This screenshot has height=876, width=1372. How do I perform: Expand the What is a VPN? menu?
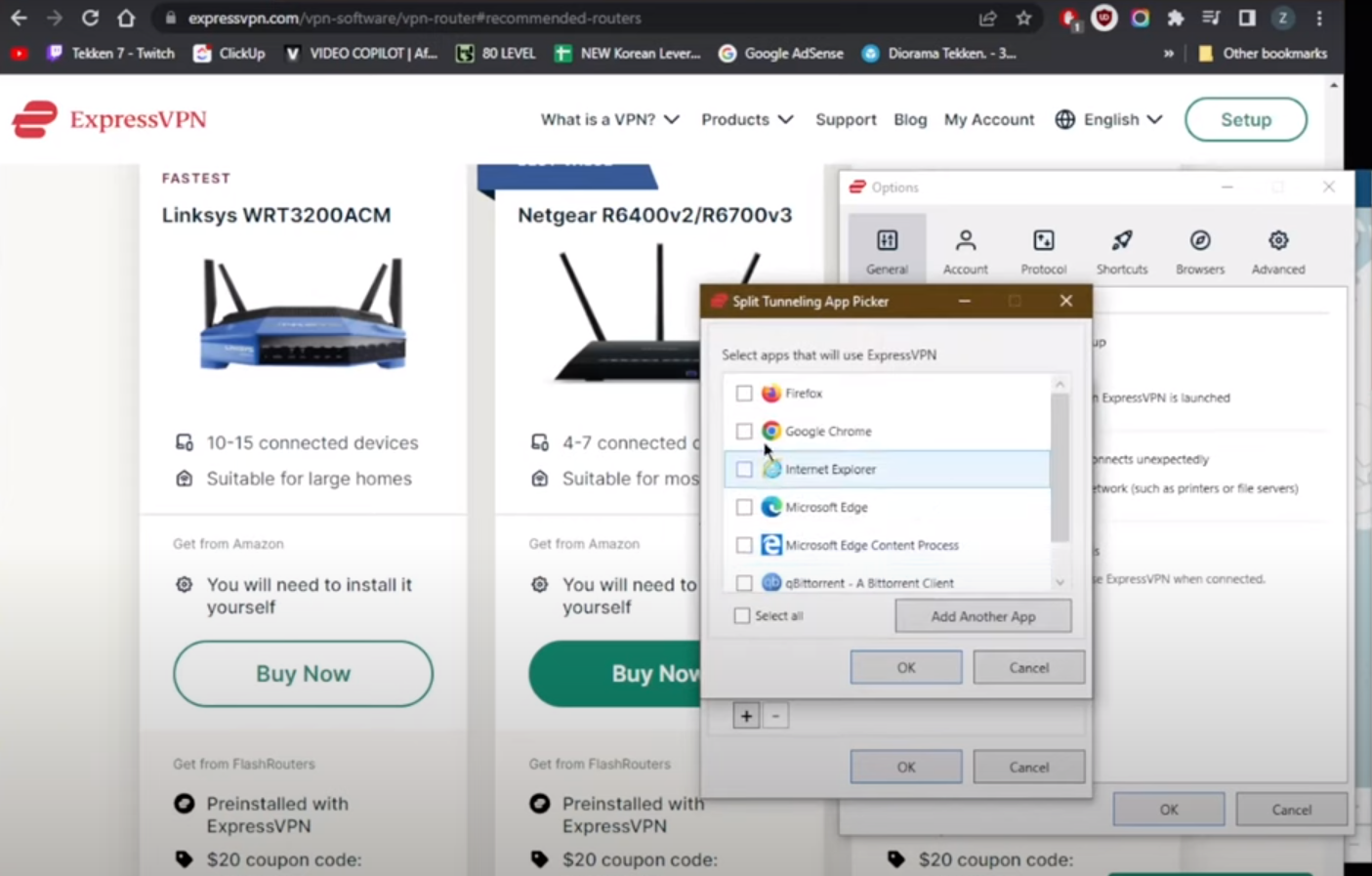[x=609, y=119]
